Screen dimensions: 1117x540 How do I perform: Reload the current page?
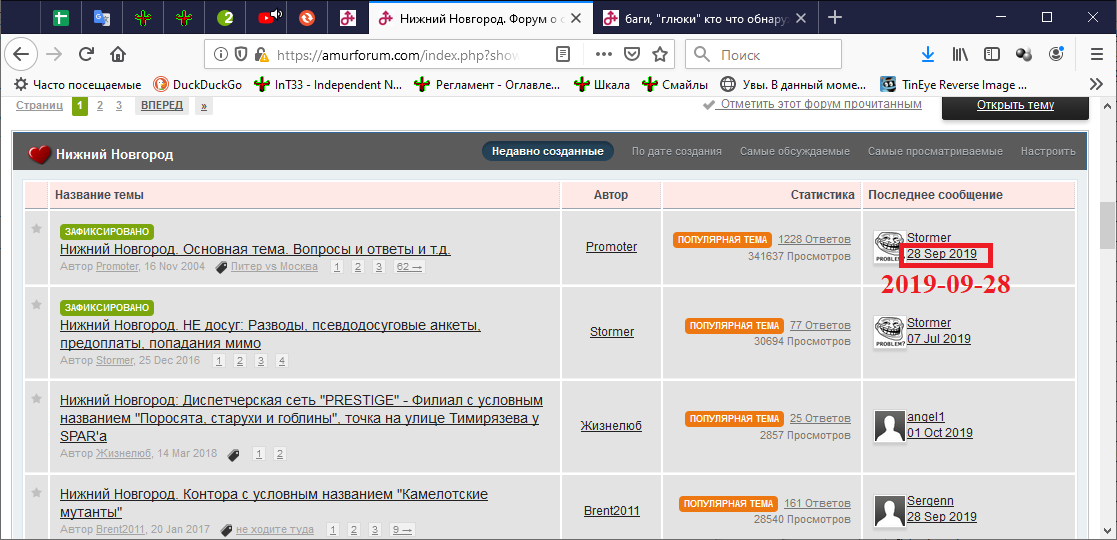point(86,54)
